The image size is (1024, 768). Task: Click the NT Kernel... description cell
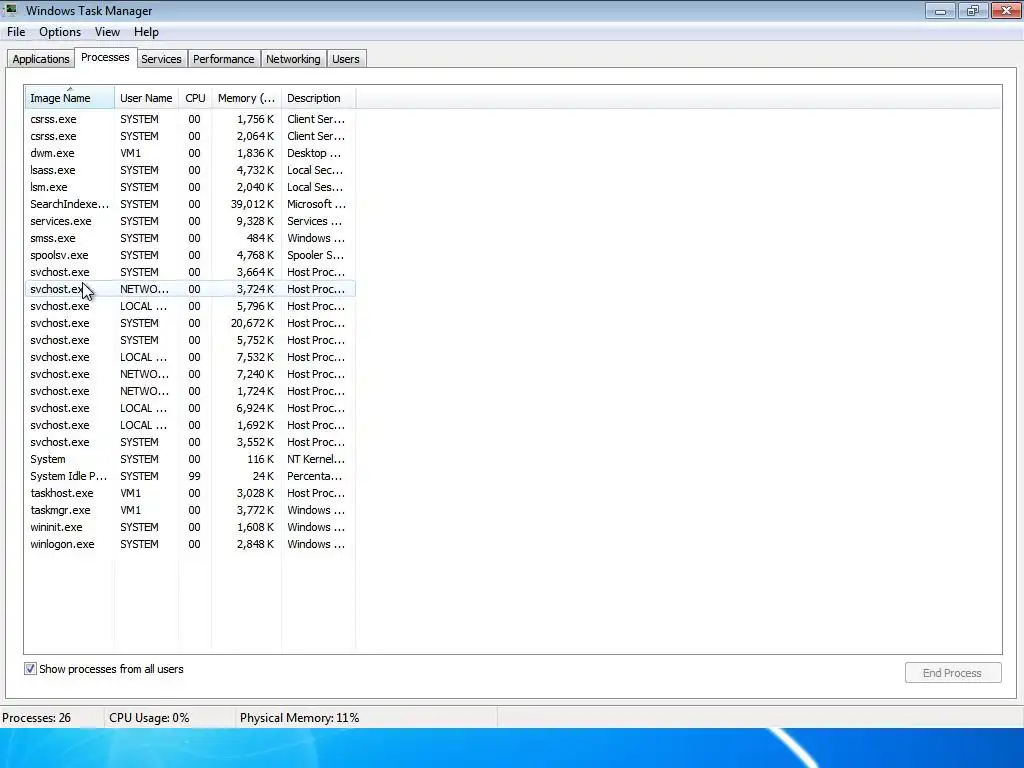click(316, 459)
